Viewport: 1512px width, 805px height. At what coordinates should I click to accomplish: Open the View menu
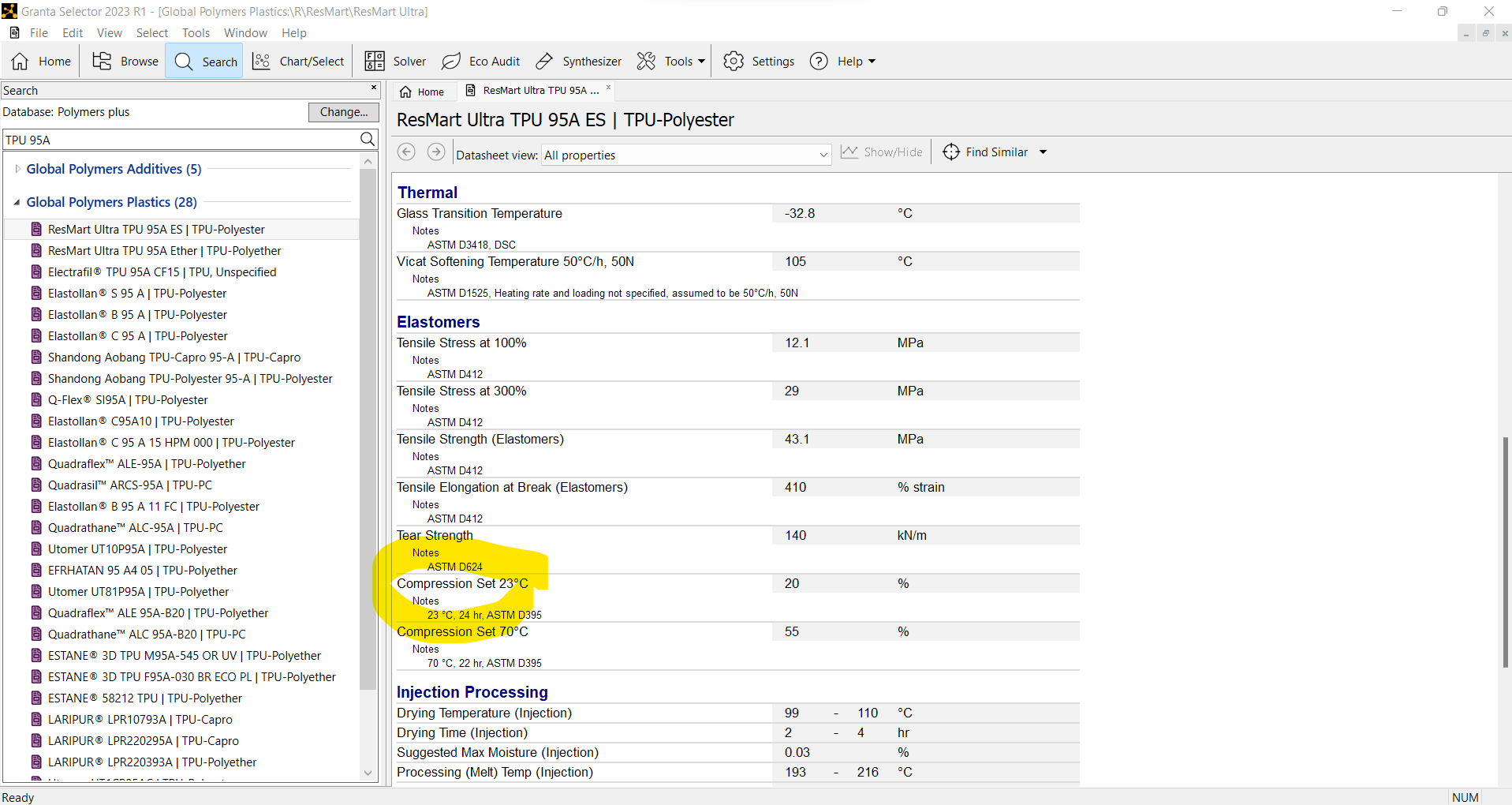110,32
